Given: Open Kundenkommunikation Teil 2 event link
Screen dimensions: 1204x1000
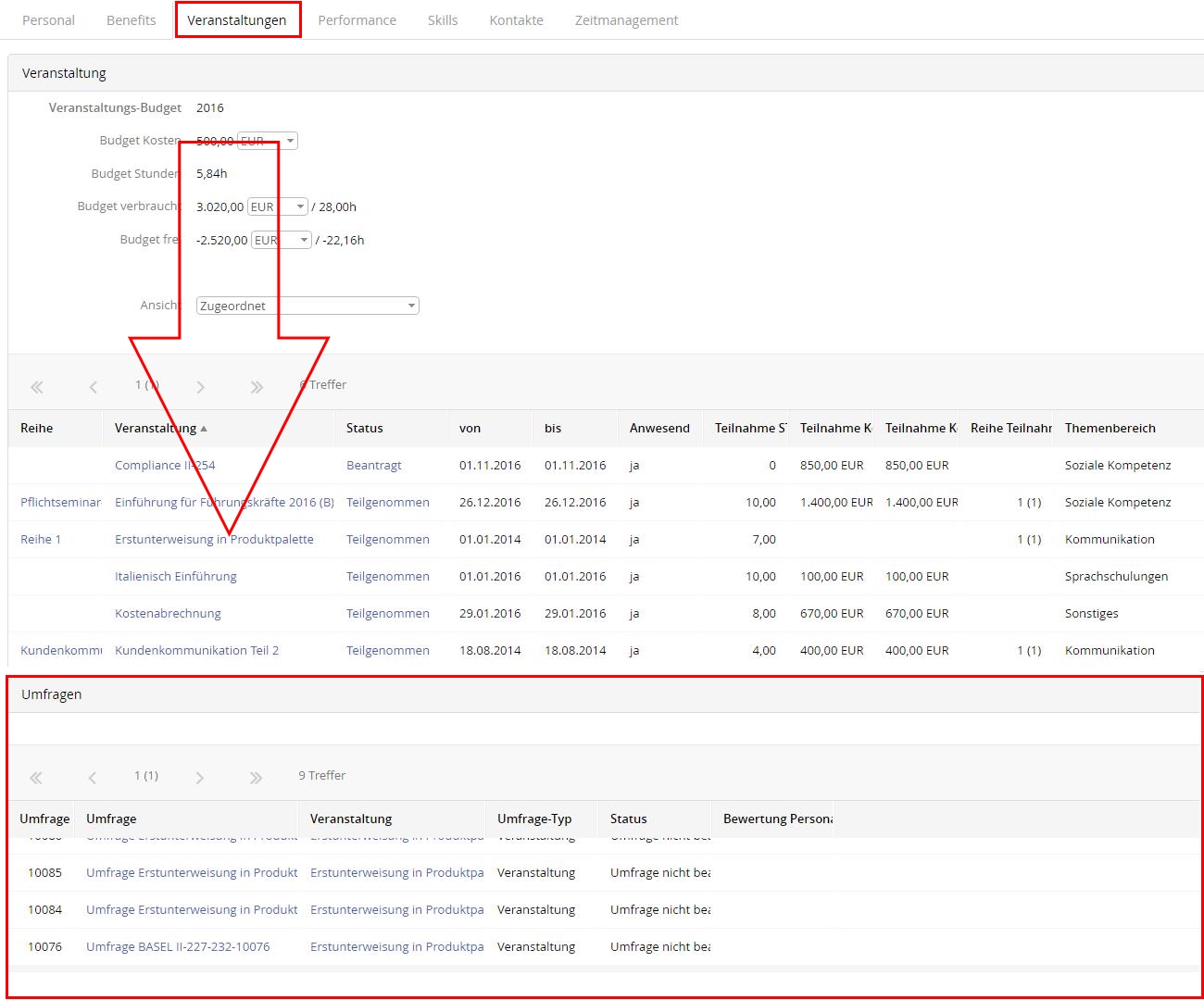Looking at the screenshot, I should pyautogui.click(x=196, y=650).
